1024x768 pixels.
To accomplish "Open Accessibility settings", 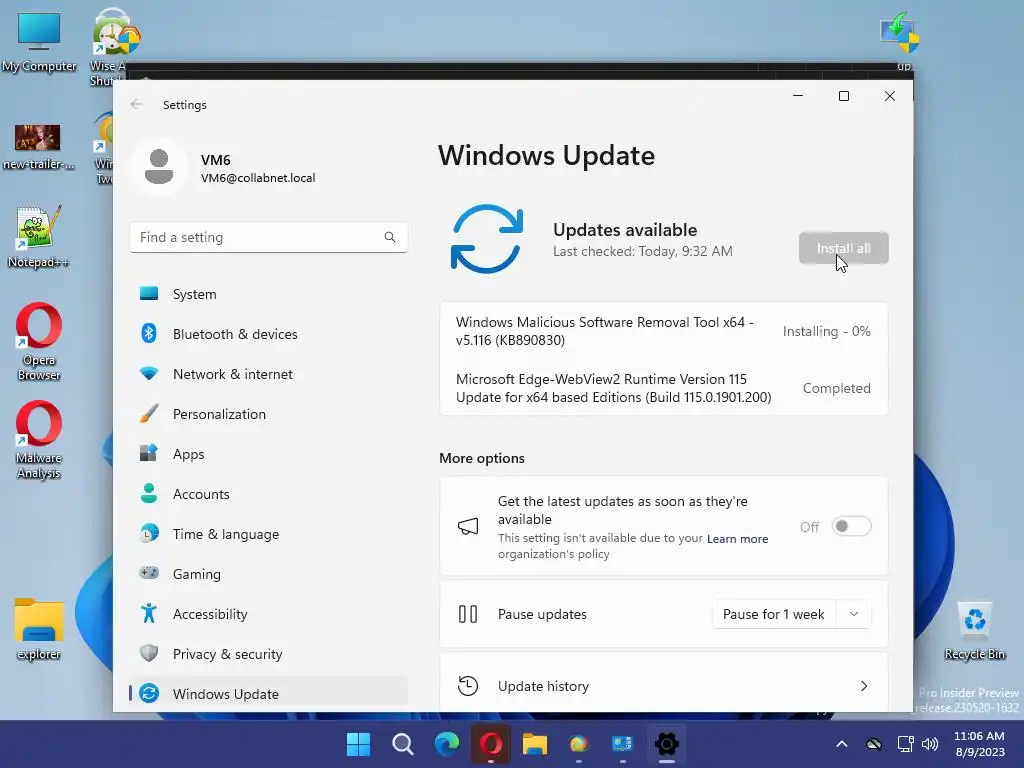I will tap(268, 614).
